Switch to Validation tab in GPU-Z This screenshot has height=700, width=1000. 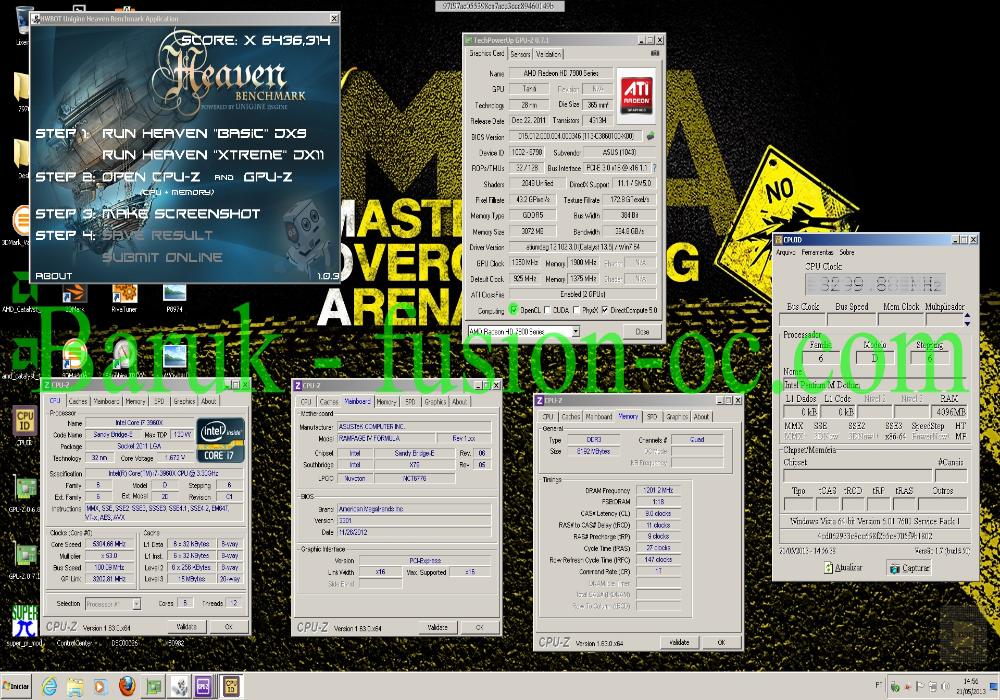548,54
